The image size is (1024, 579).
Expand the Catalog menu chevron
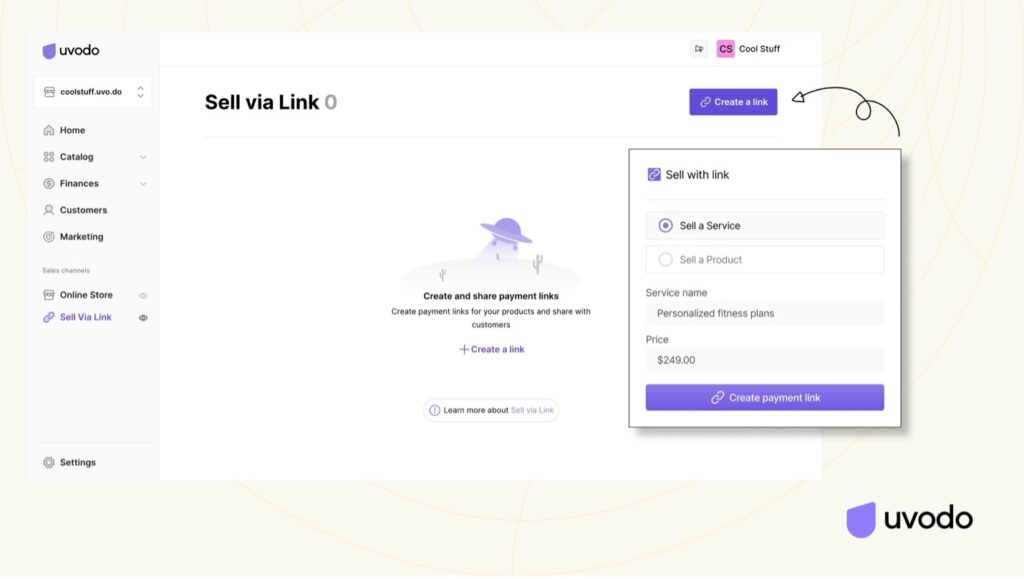tap(143, 157)
